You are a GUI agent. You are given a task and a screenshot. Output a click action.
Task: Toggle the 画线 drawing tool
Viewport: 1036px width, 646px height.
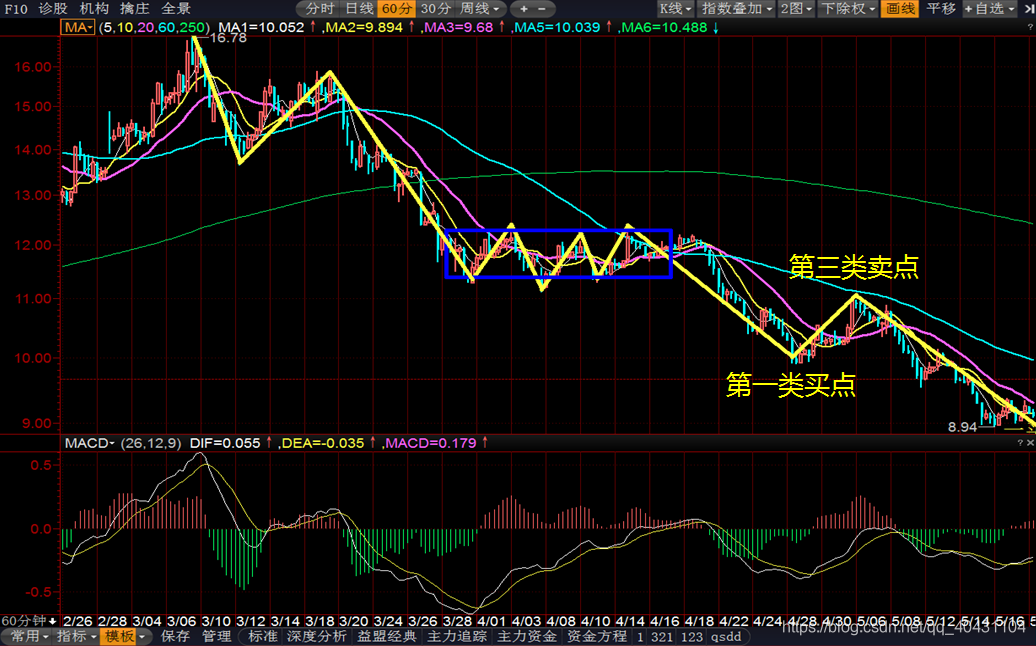click(900, 9)
